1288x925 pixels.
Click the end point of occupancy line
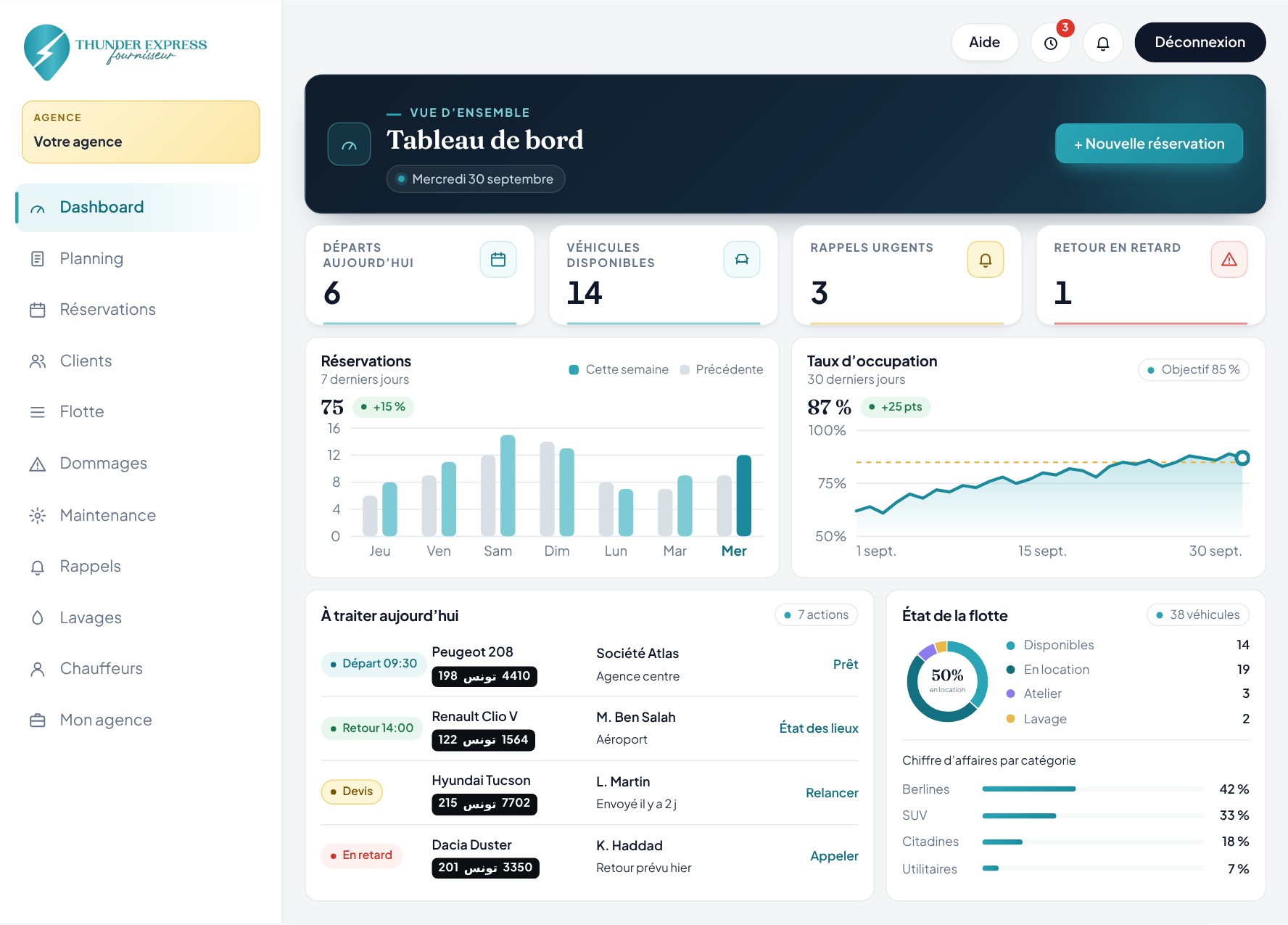[x=1242, y=458]
